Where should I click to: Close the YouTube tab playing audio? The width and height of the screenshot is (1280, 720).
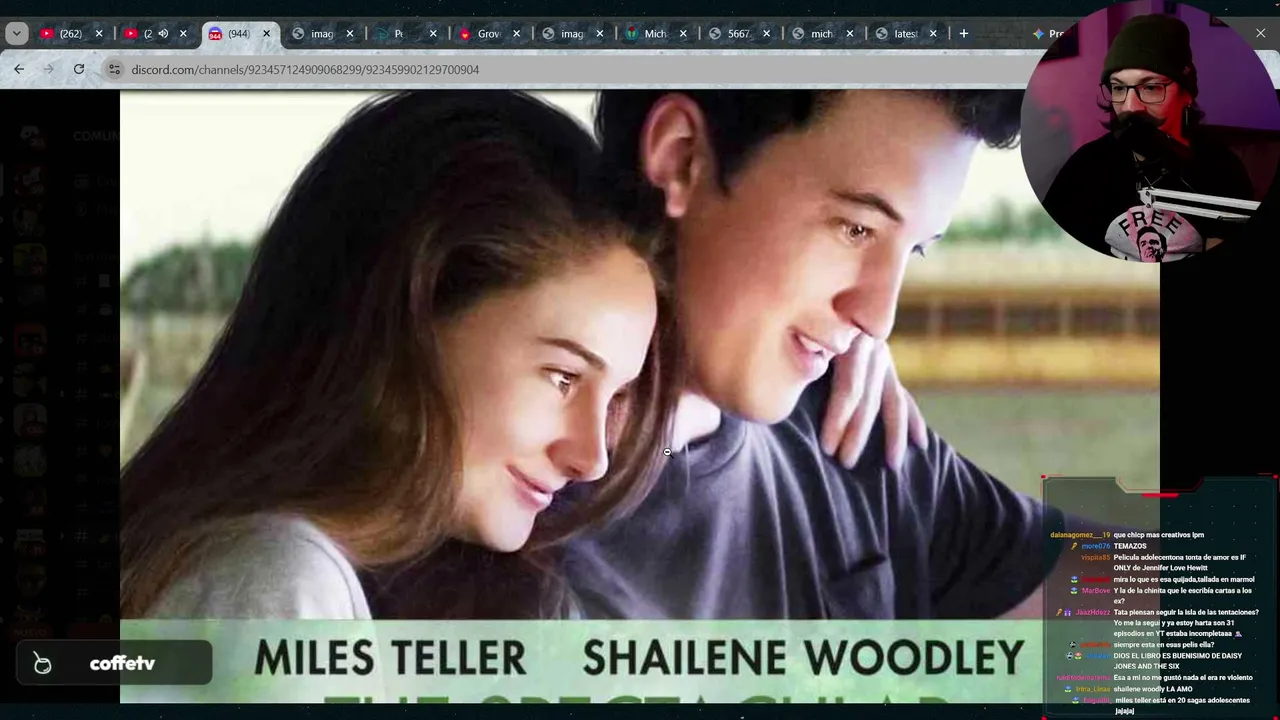[183, 33]
